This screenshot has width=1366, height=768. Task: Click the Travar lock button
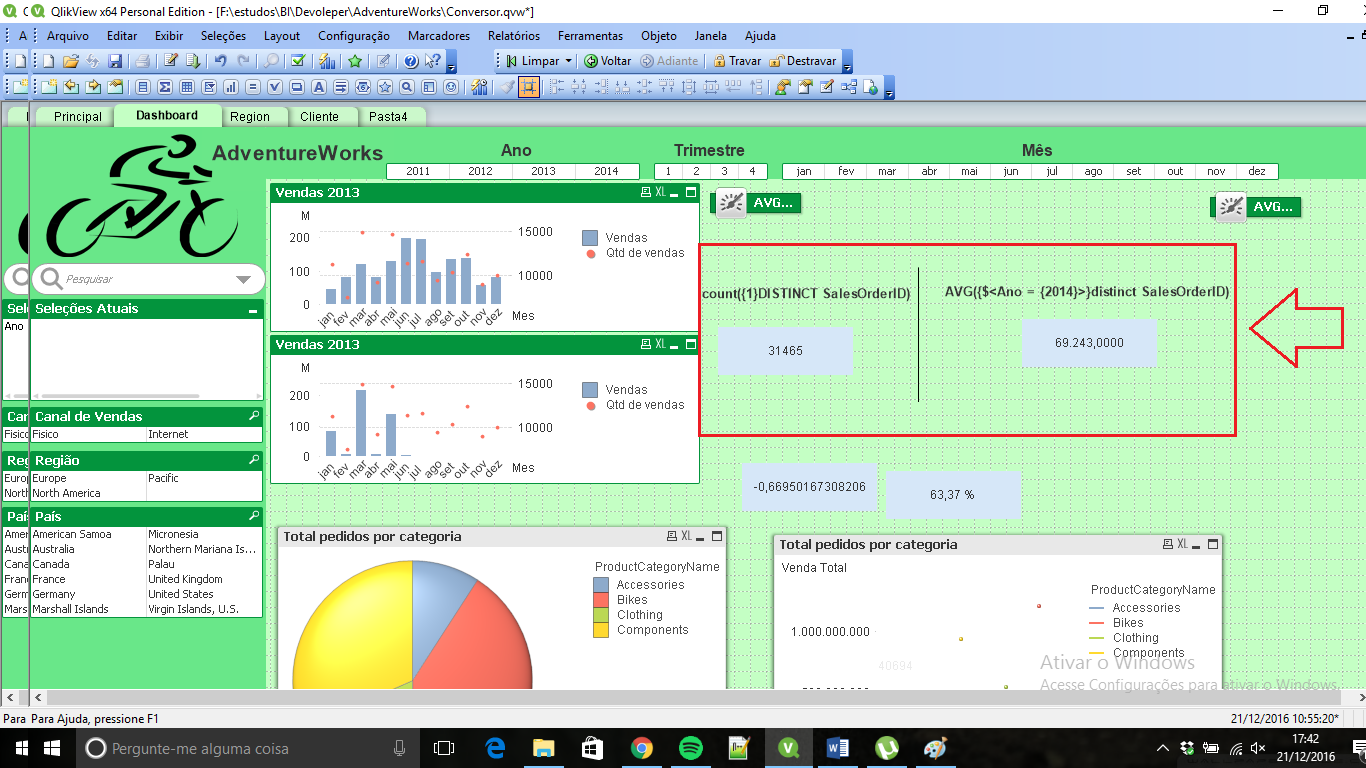point(736,61)
